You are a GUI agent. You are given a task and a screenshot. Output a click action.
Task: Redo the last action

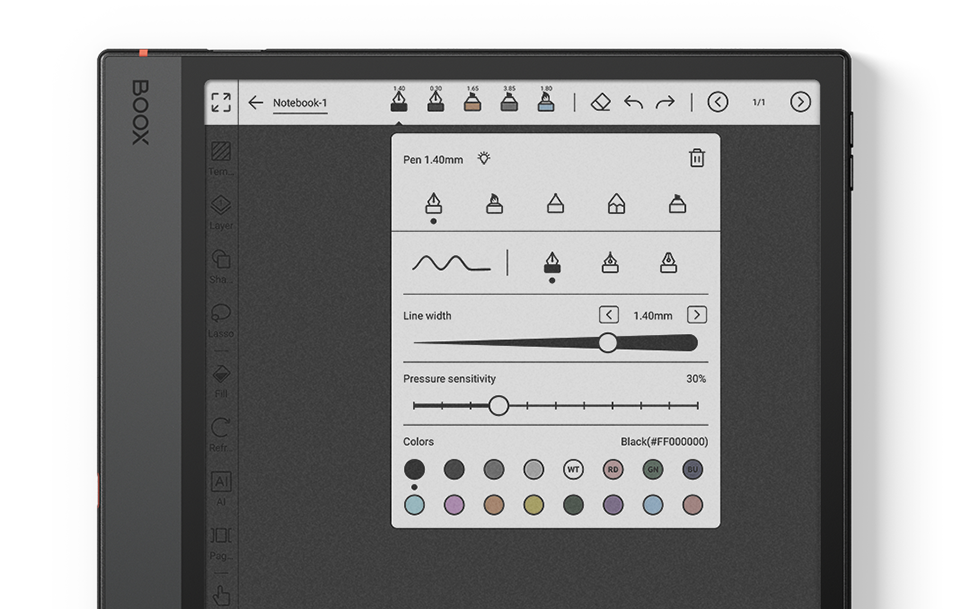pos(665,102)
